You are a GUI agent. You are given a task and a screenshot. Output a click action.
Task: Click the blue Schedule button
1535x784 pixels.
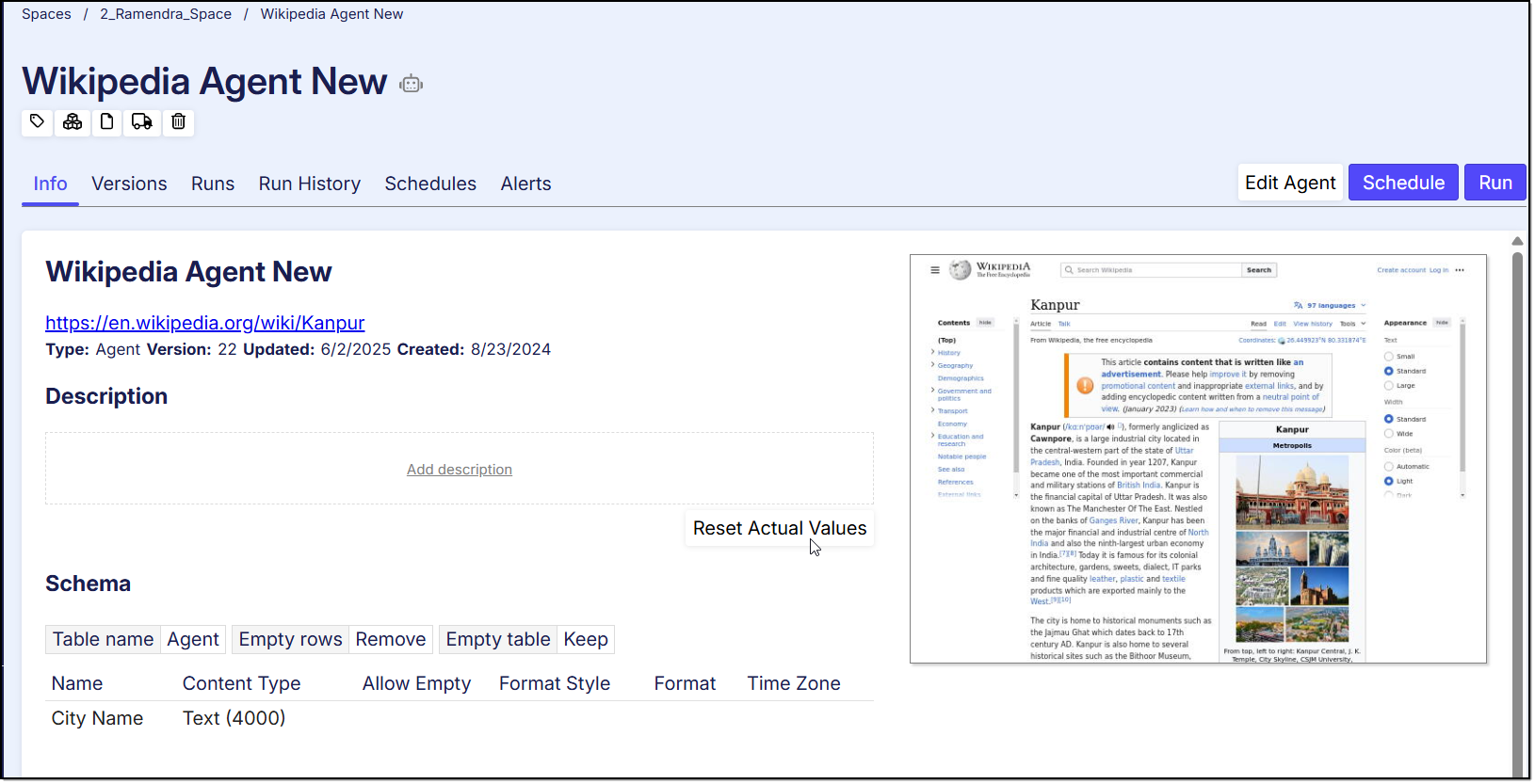1402,183
